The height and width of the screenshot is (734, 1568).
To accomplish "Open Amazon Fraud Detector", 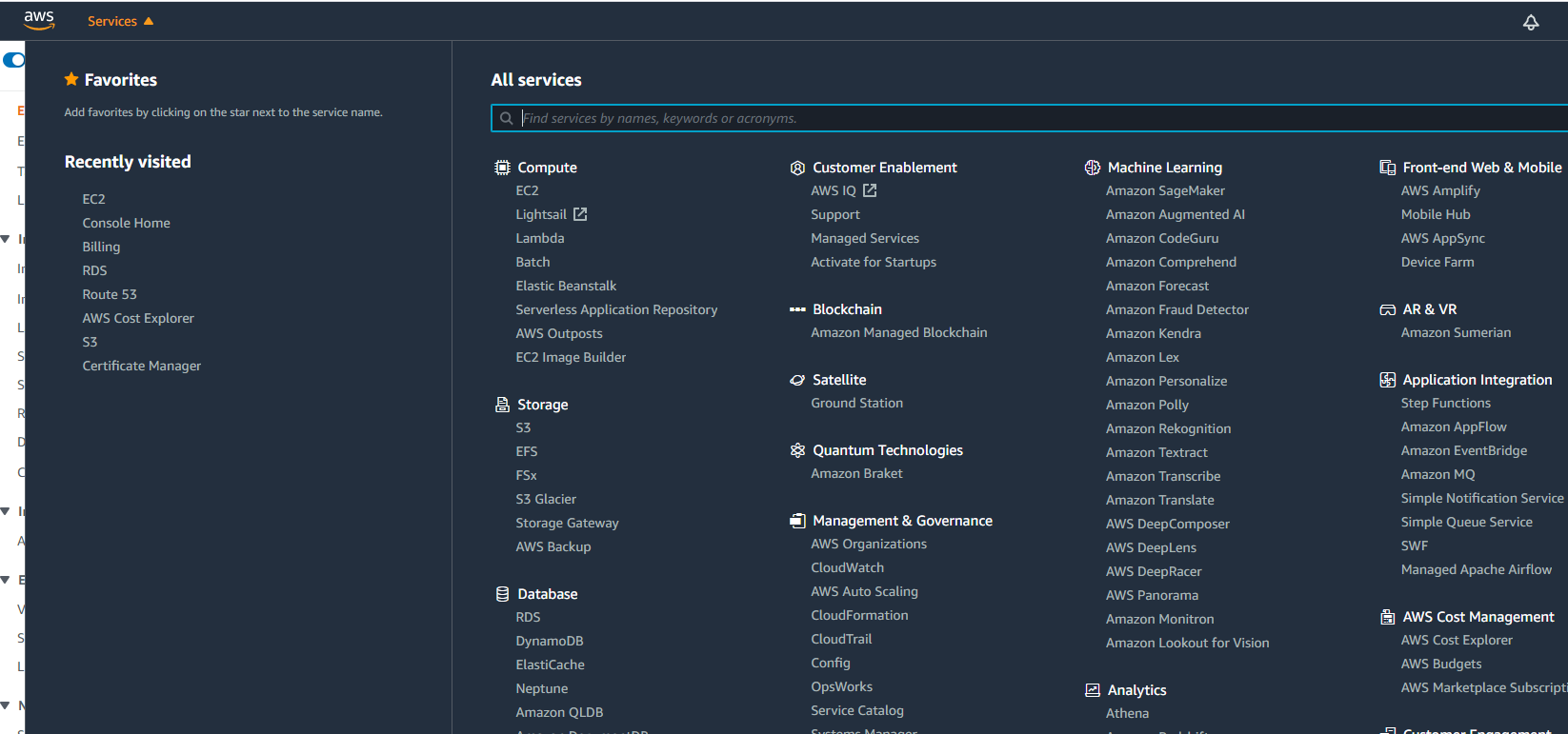I will 1176,309.
